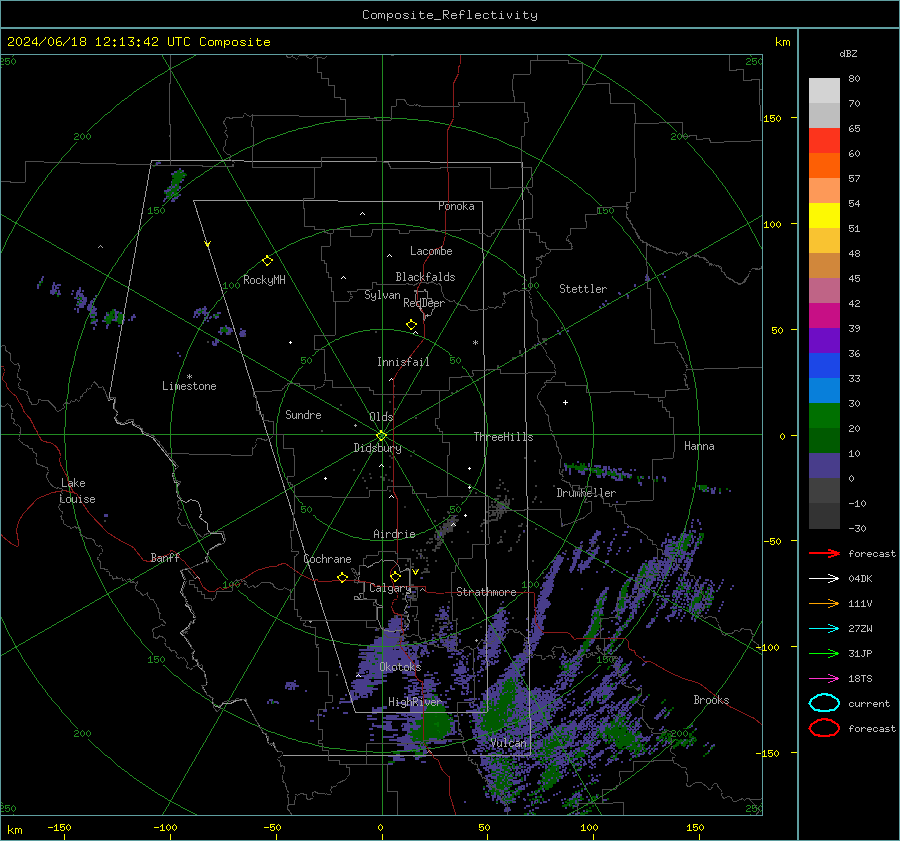Click the 54 dBZ yellow color swatch

point(824,215)
